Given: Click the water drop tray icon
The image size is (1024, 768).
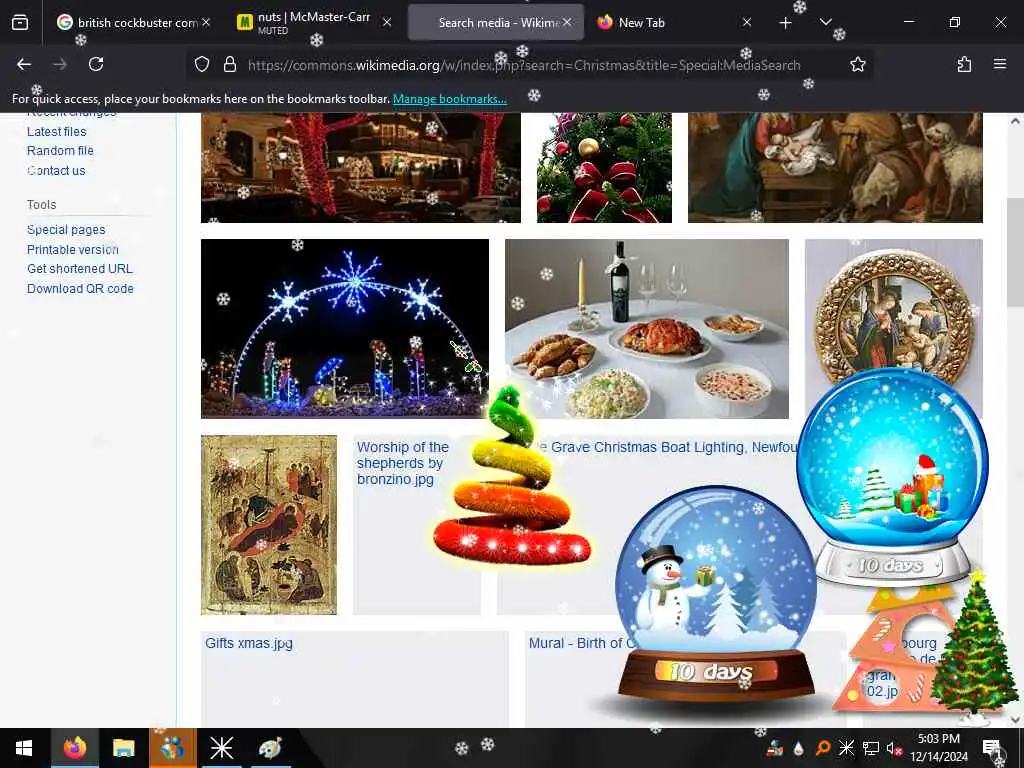Looking at the screenshot, I should 799,748.
